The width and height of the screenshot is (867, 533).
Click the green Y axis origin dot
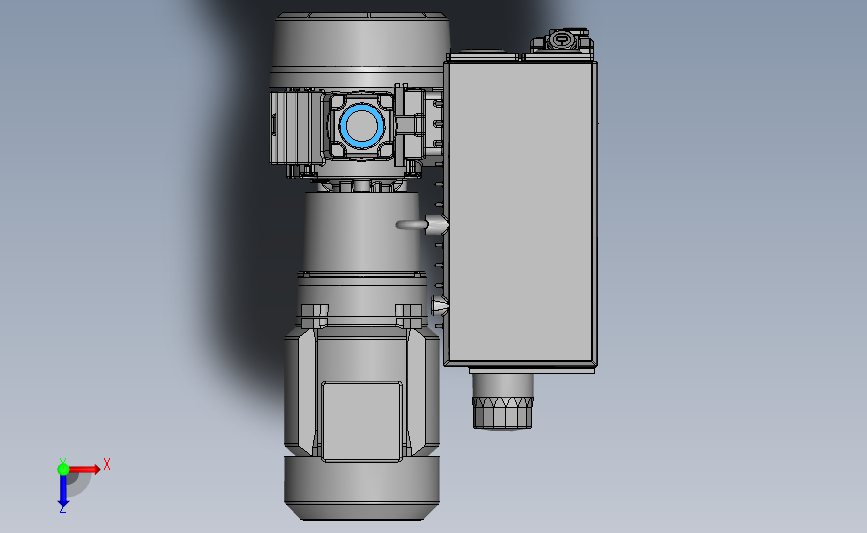click(63, 469)
